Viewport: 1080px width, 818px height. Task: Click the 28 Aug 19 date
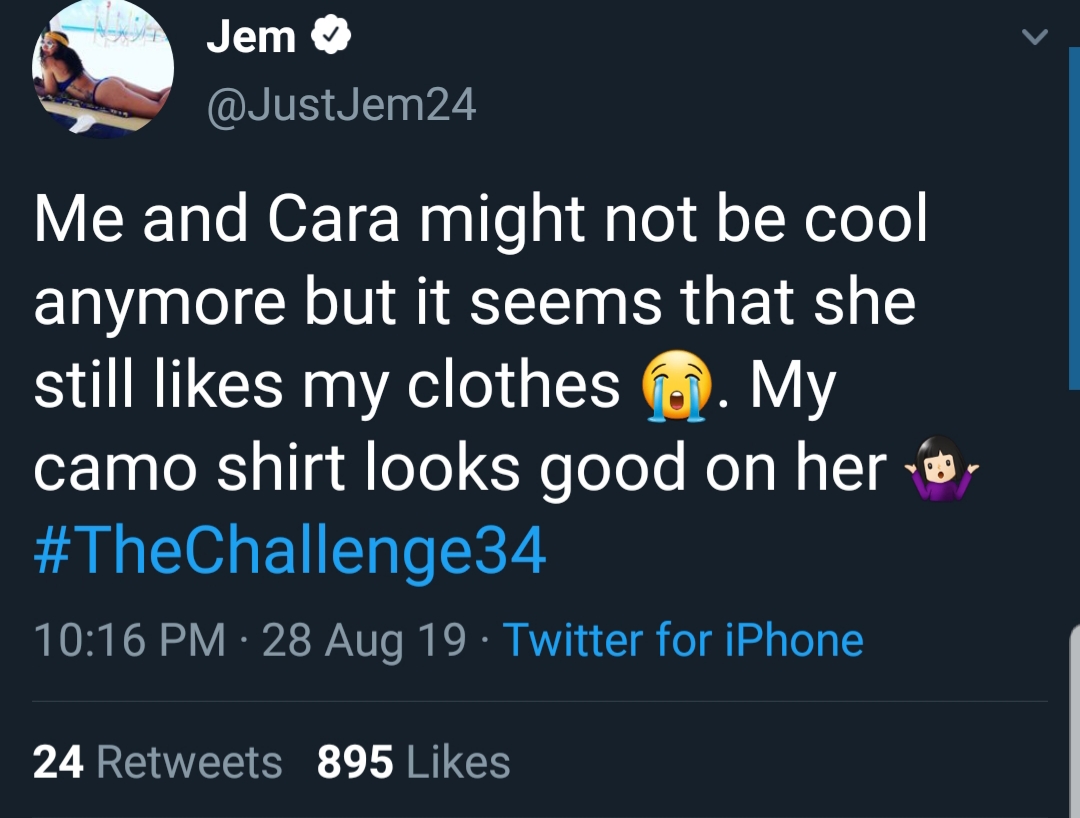point(364,640)
